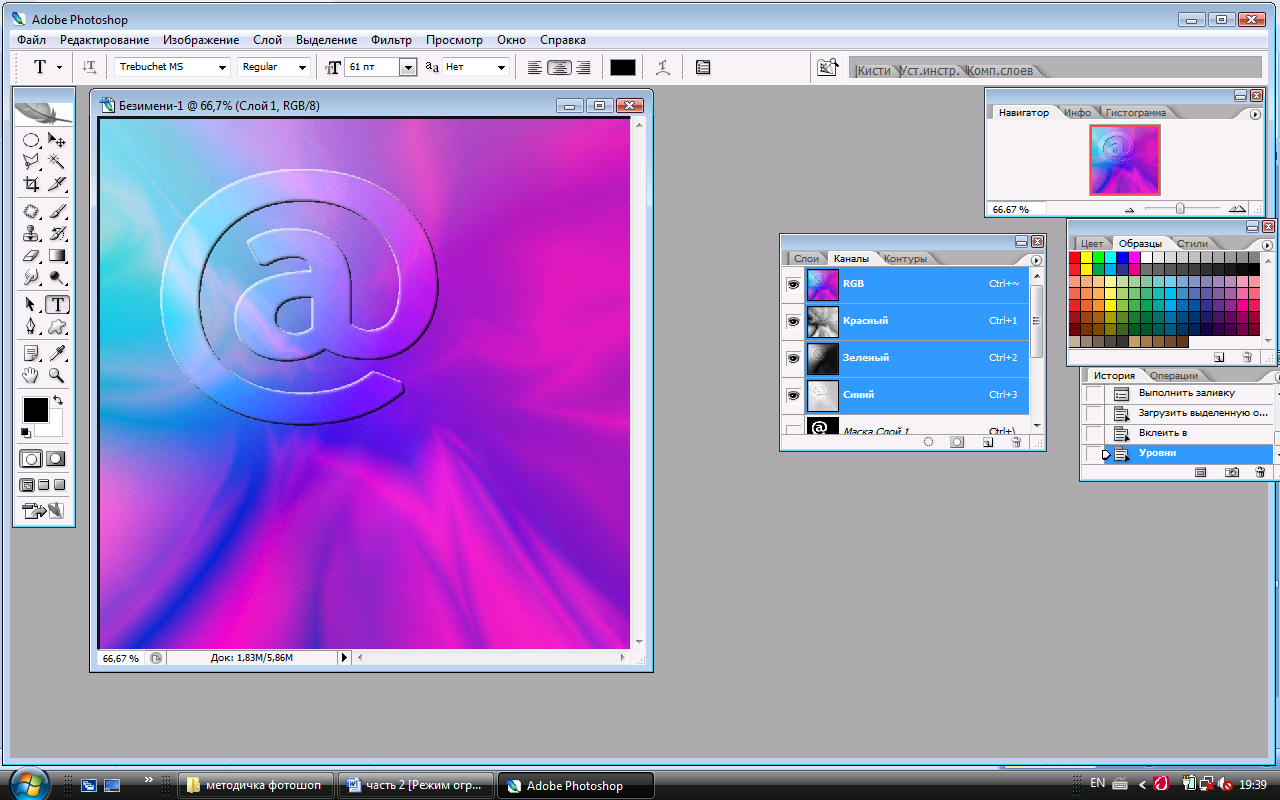Select the Gradient tool
The height and width of the screenshot is (800, 1280).
[57, 256]
